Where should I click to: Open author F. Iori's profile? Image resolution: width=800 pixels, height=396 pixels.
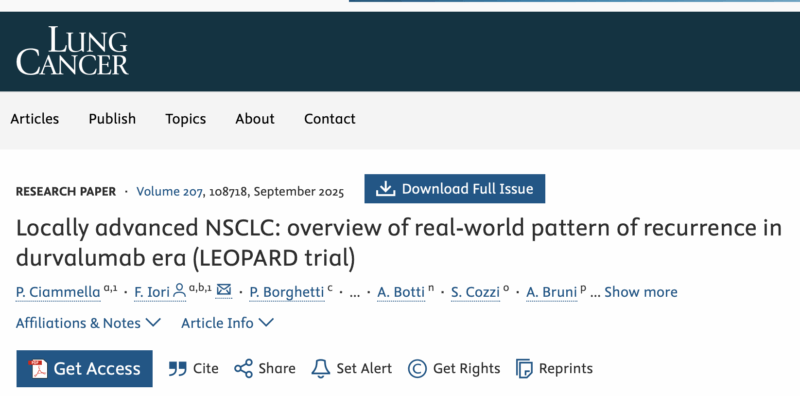tap(153, 292)
